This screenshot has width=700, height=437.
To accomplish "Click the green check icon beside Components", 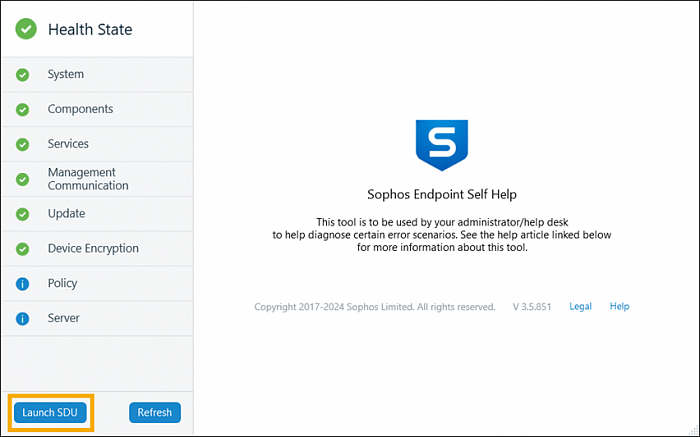I will click(23, 110).
